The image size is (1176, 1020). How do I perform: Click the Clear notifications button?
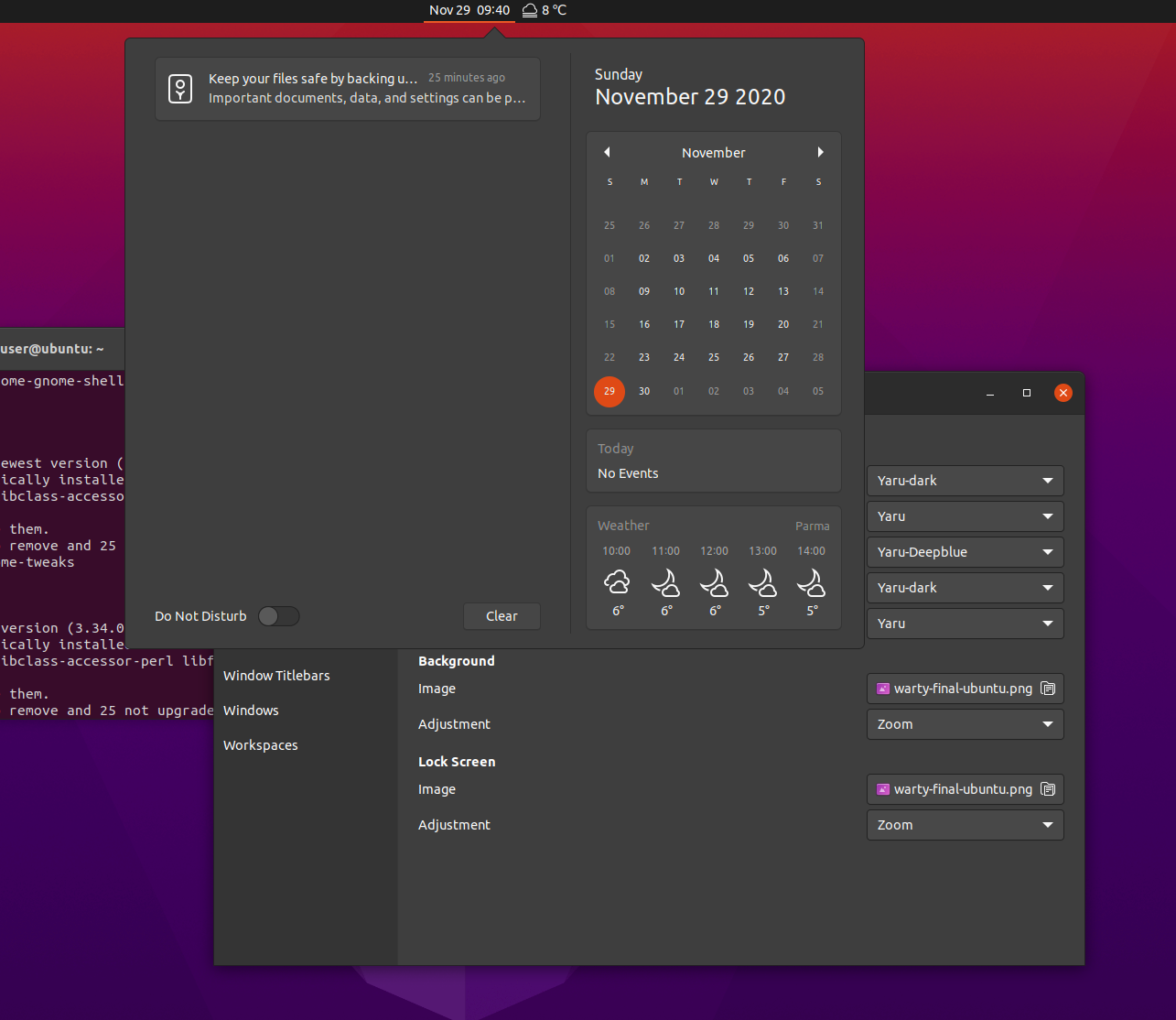[502, 616]
